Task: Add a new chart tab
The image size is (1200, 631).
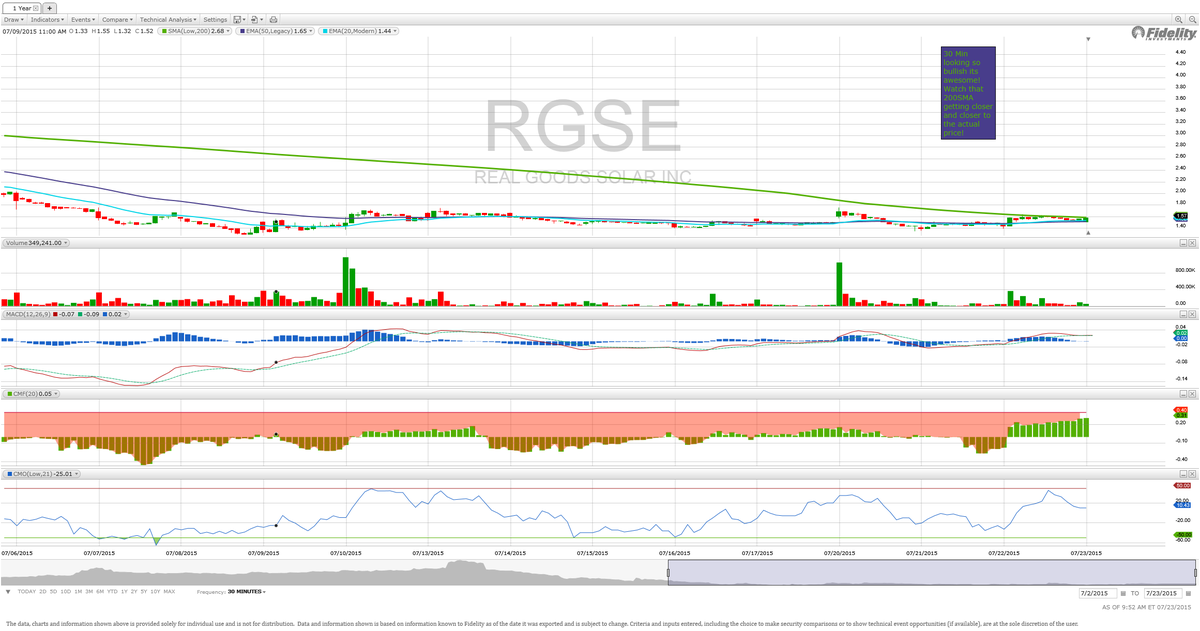Action: tap(50, 7)
